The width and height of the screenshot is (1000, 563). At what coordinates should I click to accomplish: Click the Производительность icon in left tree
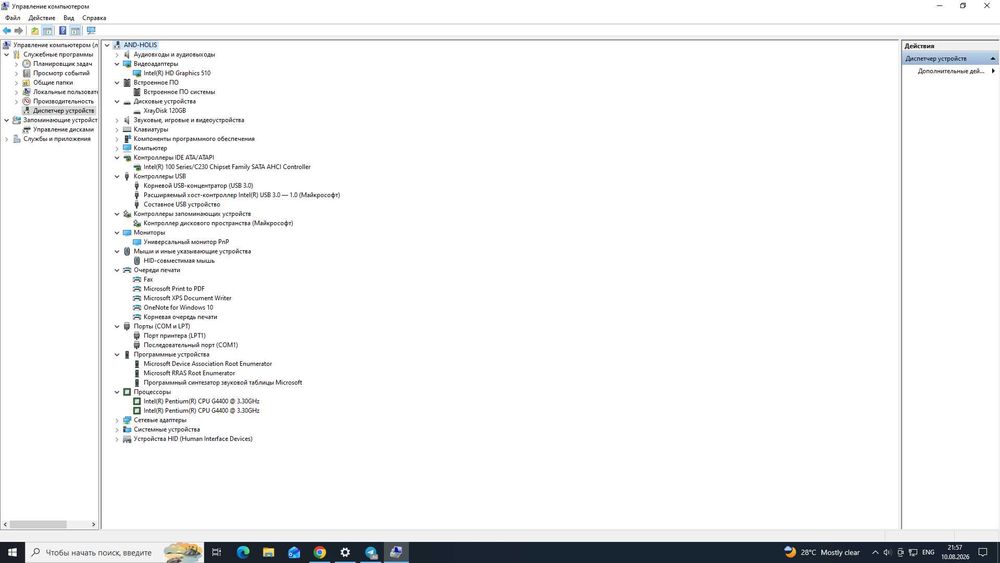[26, 101]
